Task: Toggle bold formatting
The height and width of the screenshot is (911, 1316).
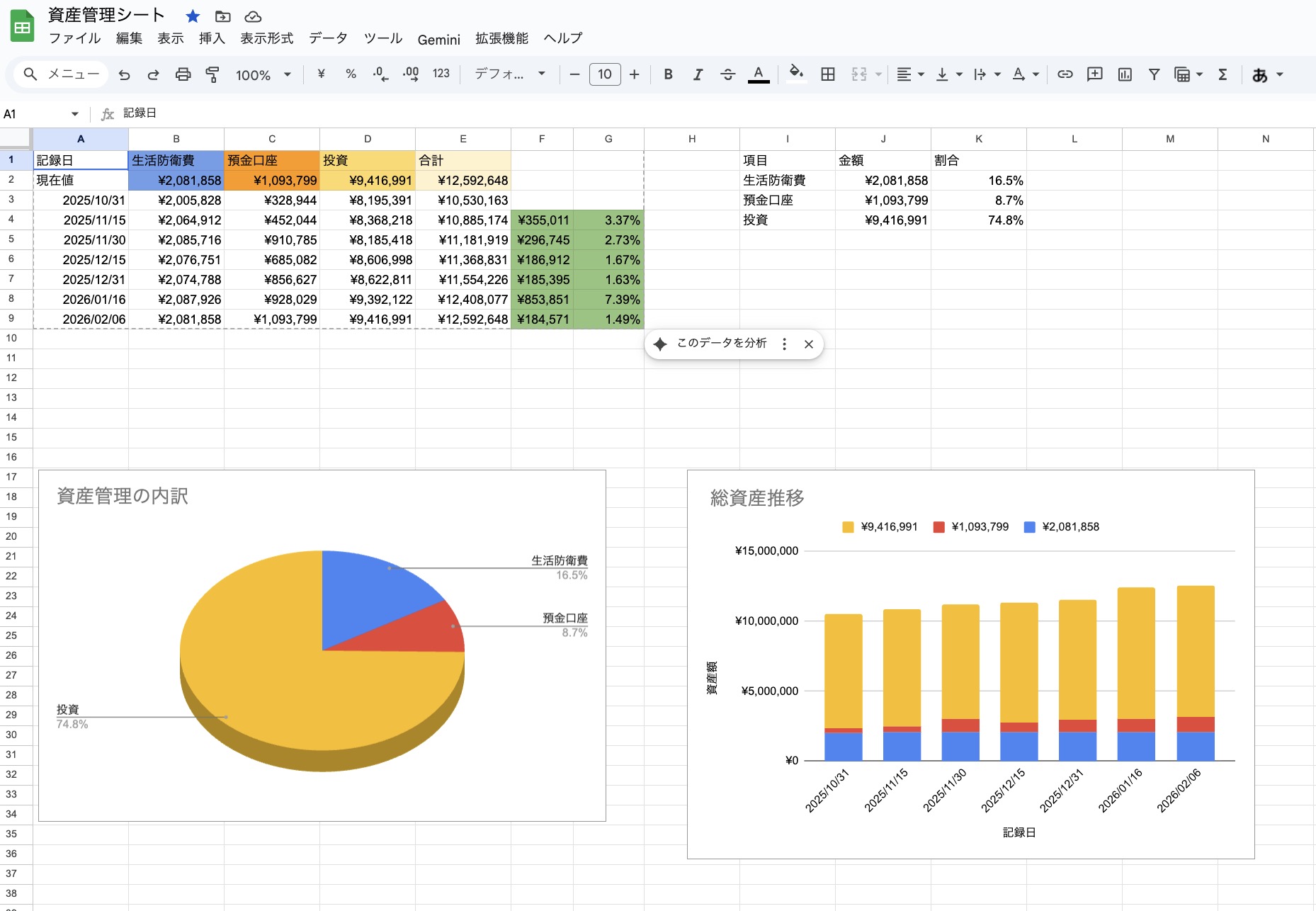Action: pos(666,74)
